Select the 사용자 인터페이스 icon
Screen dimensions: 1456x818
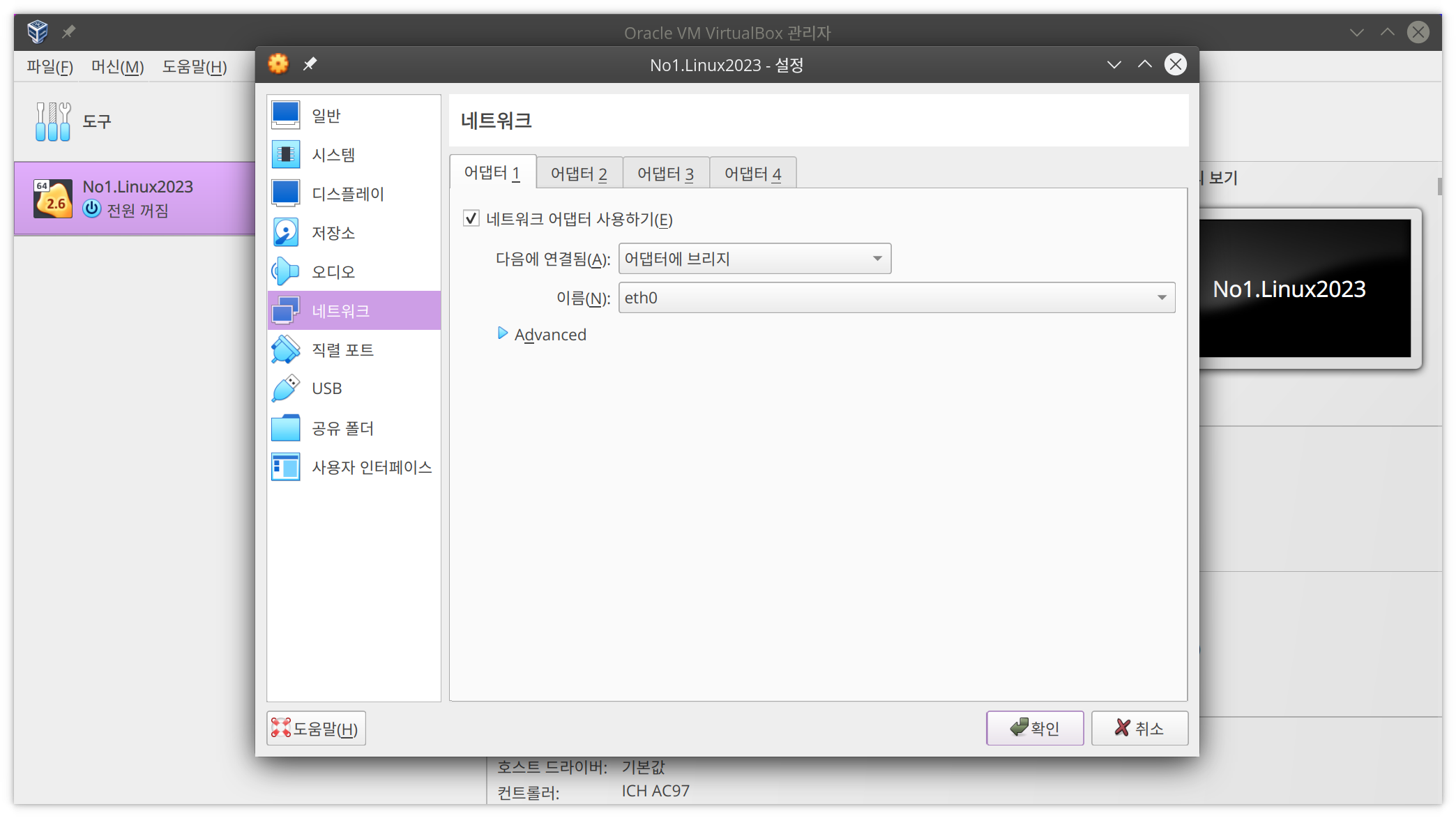(285, 467)
